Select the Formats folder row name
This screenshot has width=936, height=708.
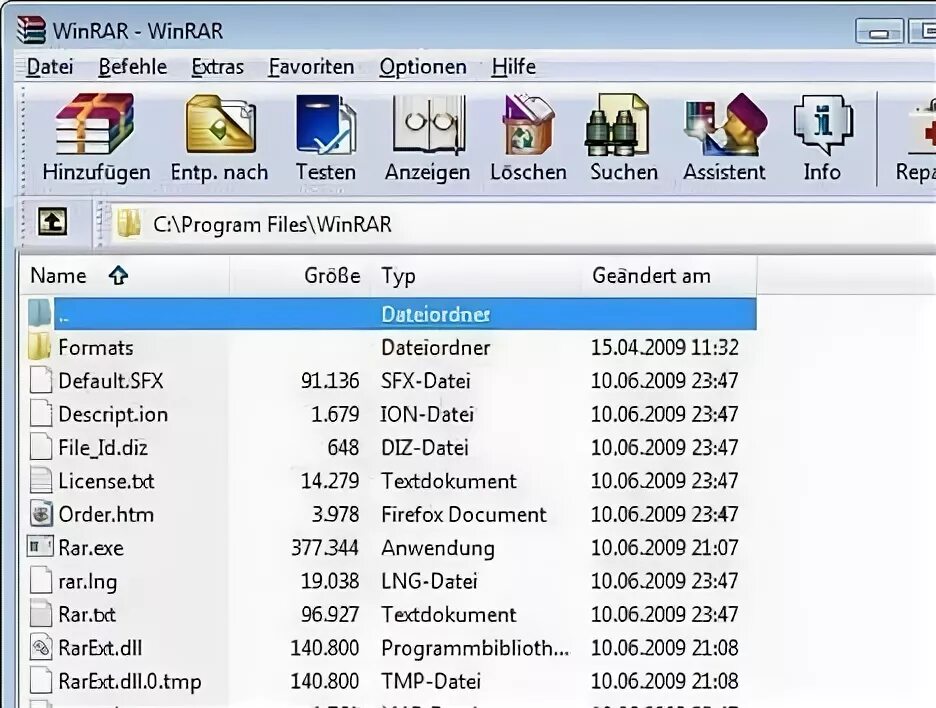(96, 347)
